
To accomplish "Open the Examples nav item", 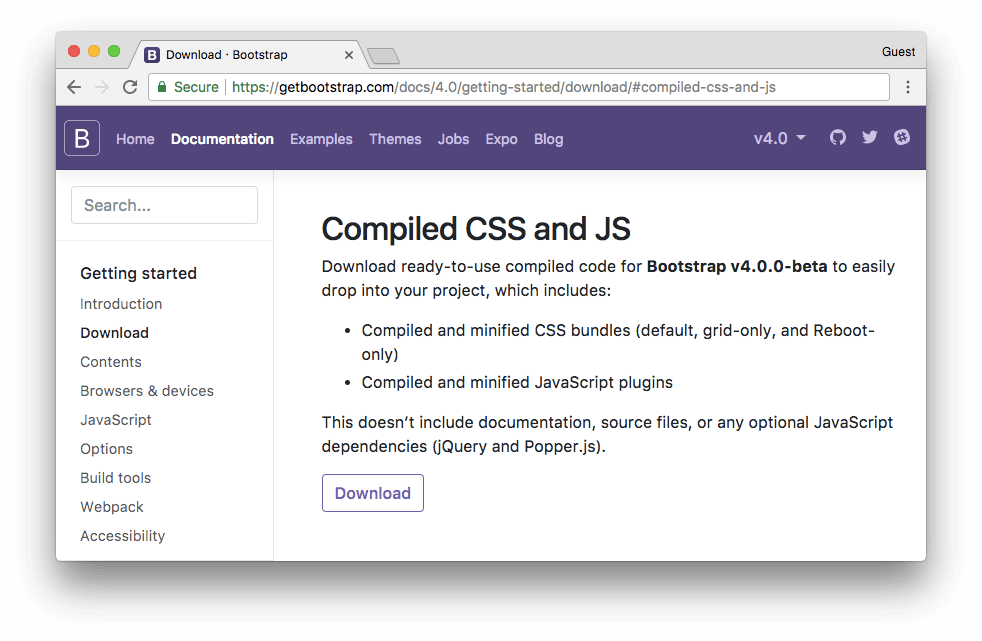I will 321,139.
